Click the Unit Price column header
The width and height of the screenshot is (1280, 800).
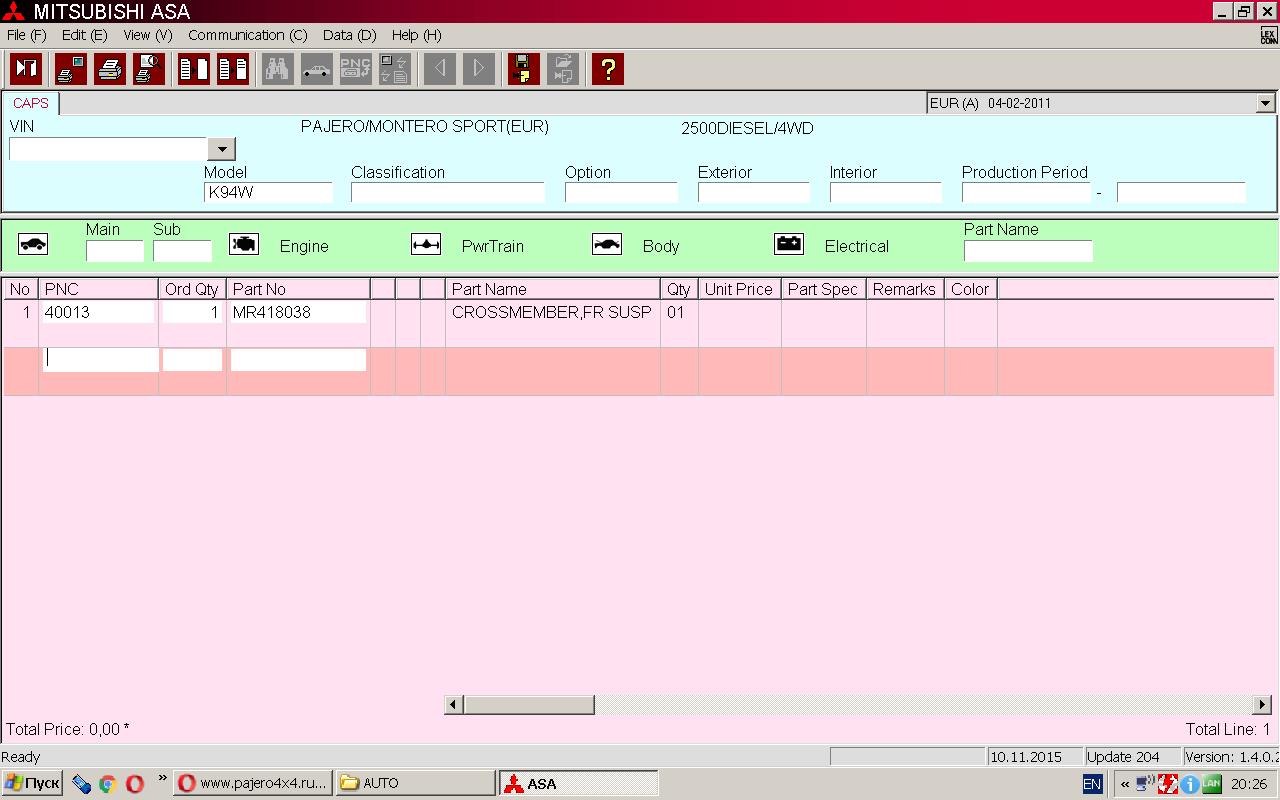point(739,289)
